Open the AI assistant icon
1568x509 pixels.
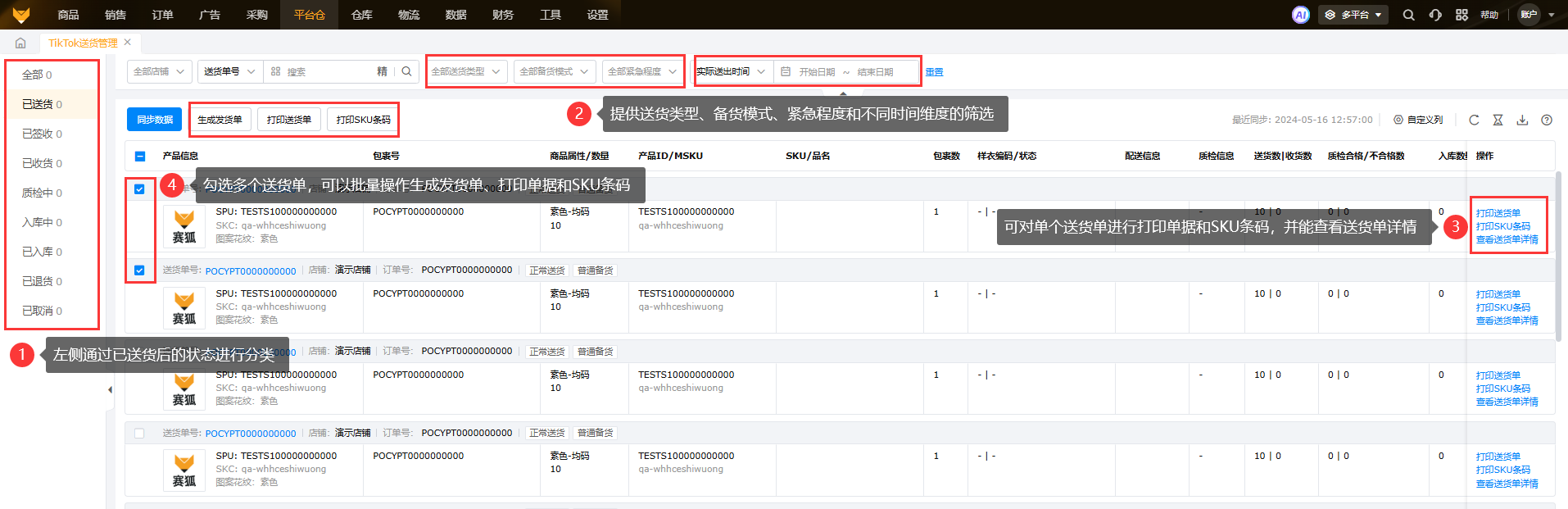tap(1300, 15)
